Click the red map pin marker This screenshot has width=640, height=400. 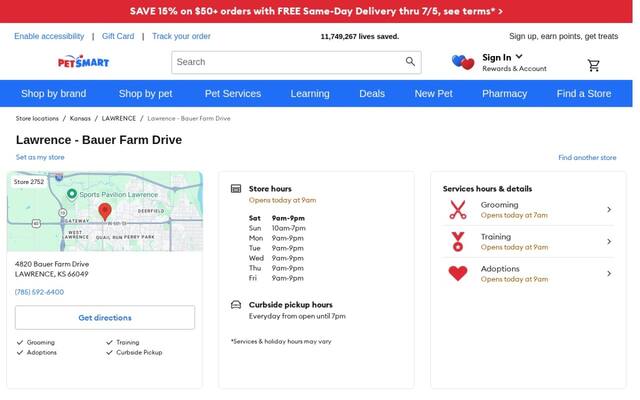[105, 212]
